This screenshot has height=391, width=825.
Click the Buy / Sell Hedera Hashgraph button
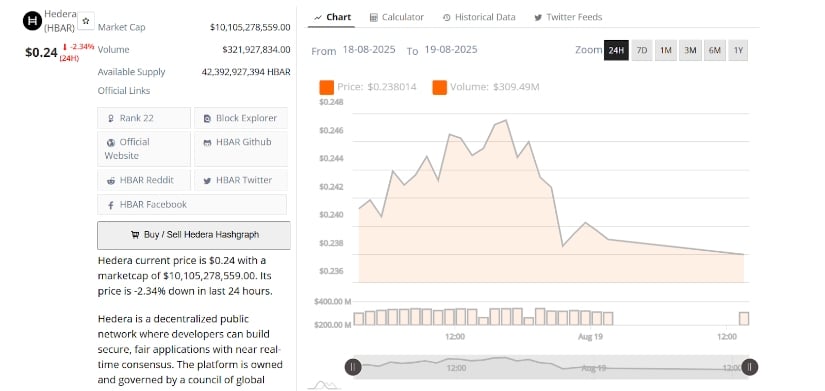pos(194,235)
